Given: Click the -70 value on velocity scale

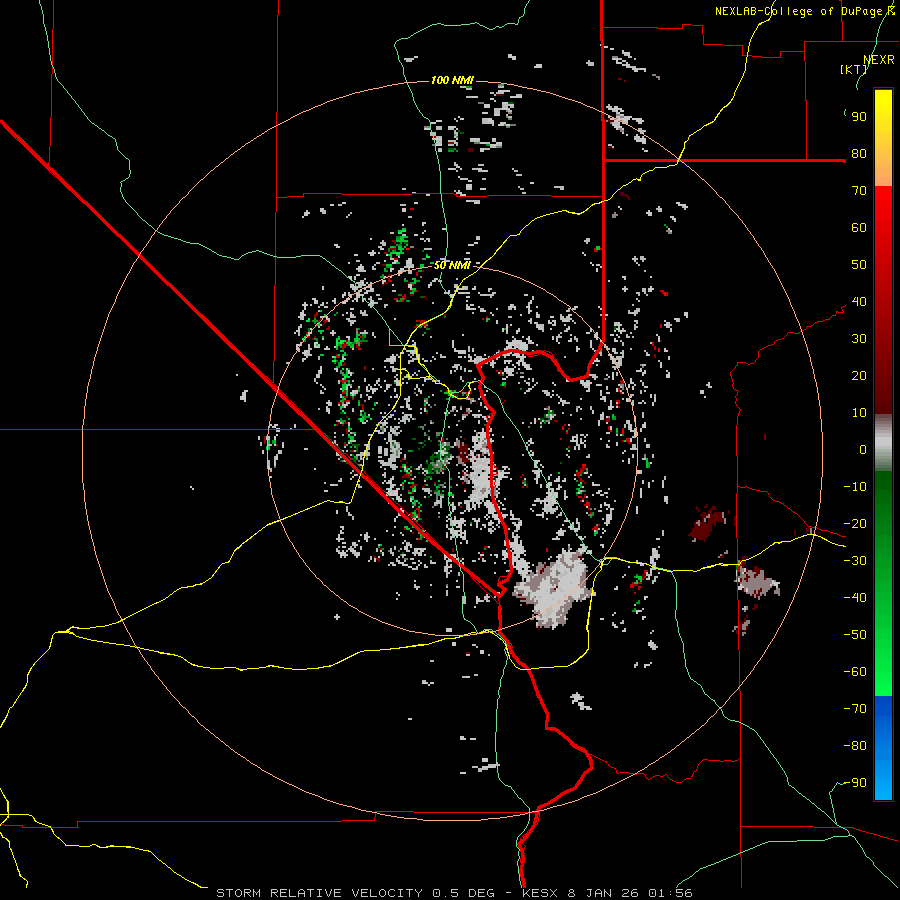Looking at the screenshot, I should (855, 709).
